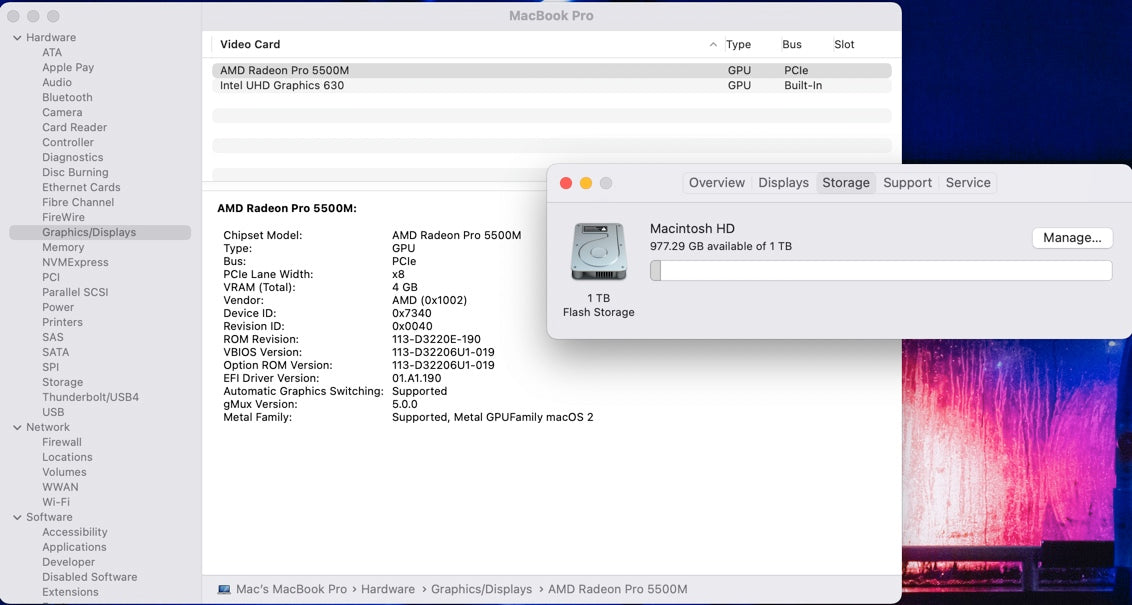The height and width of the screenshot is (605, 1132).
Task: Open the Support tab
Action: tap(907, 182)
